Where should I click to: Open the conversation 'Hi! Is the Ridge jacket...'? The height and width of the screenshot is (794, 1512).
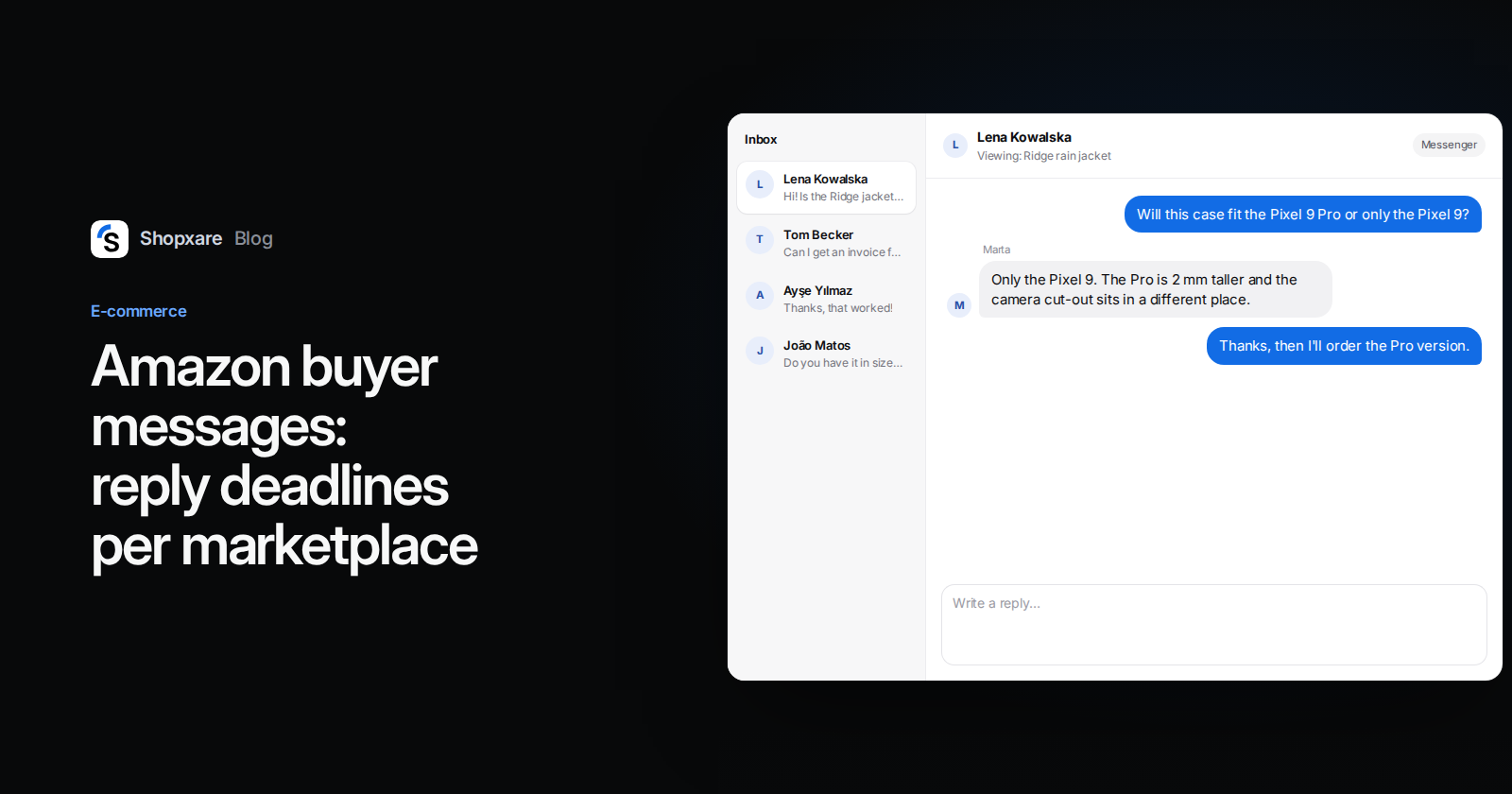[826, 188]
